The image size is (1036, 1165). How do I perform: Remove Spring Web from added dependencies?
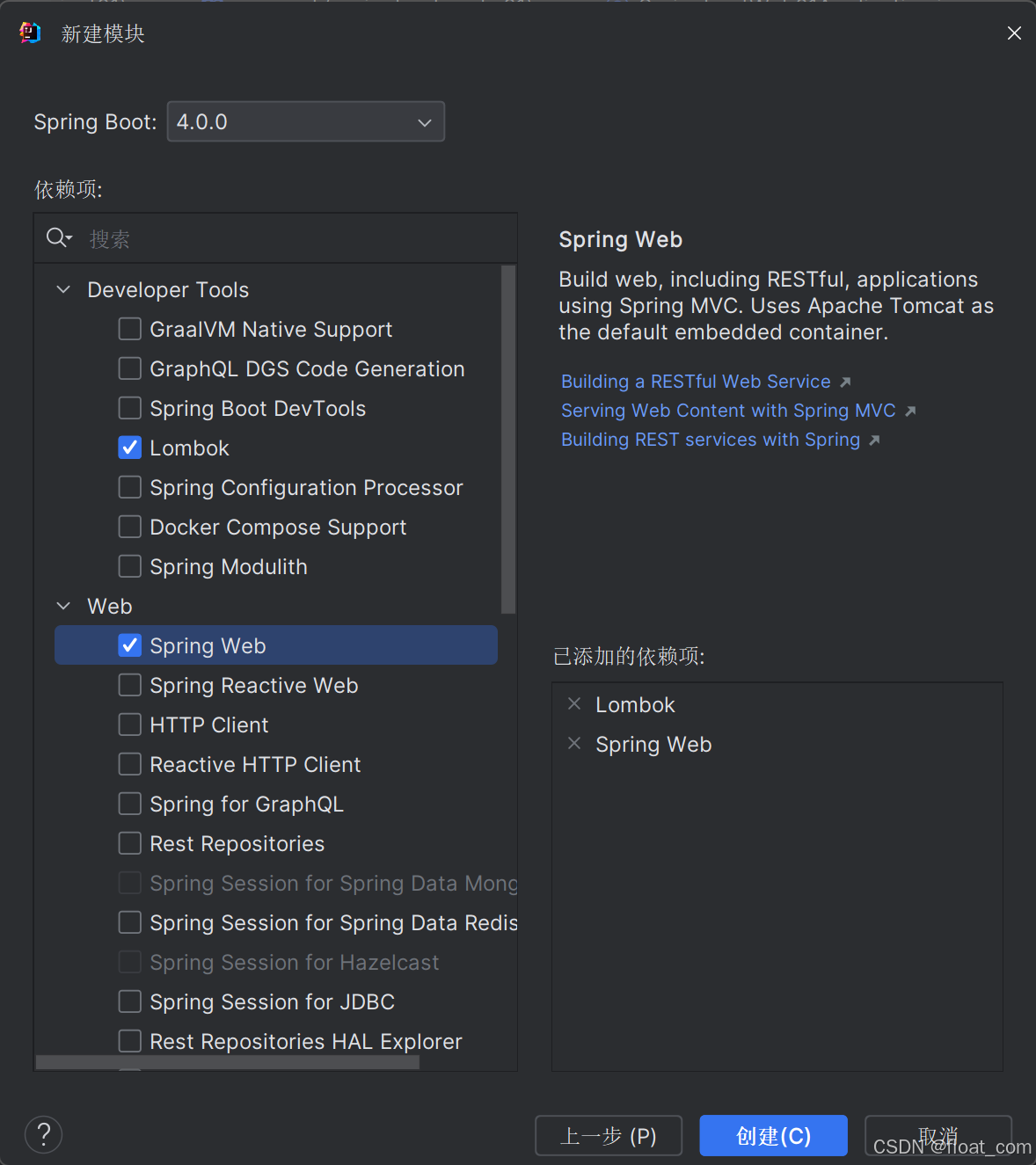(574, 743)
